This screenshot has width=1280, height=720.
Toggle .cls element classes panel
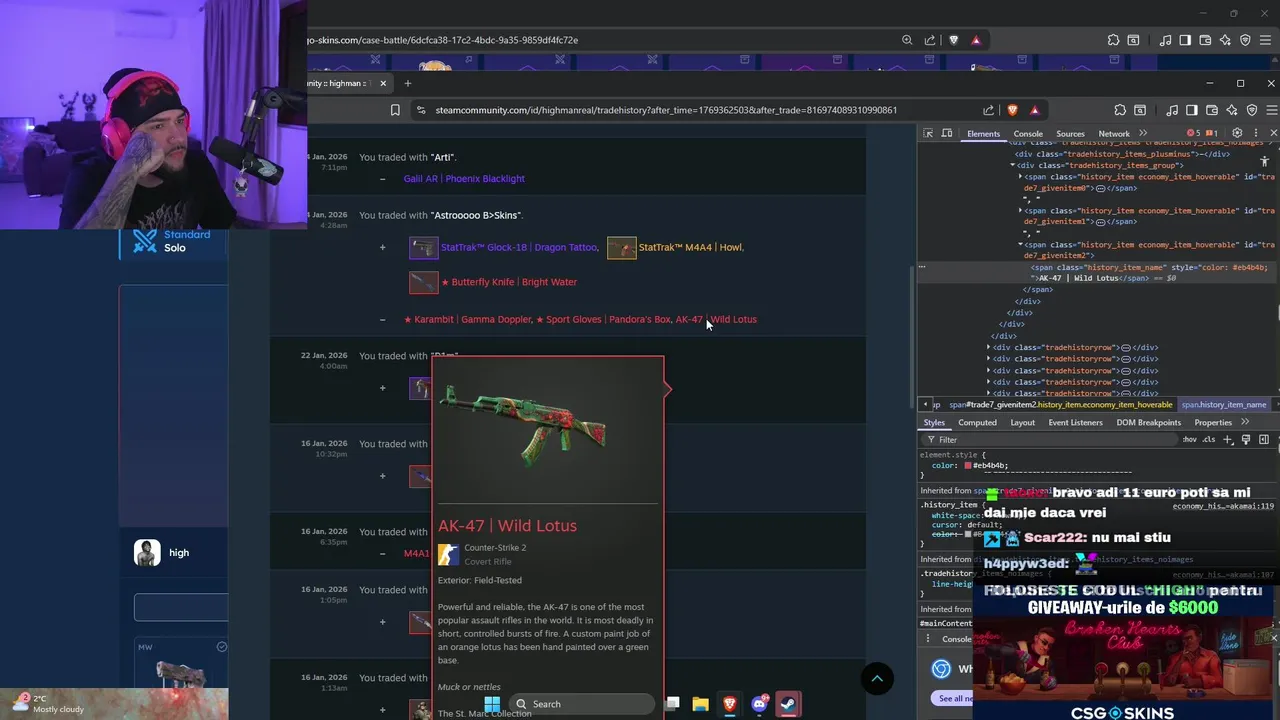point(1208,439)
